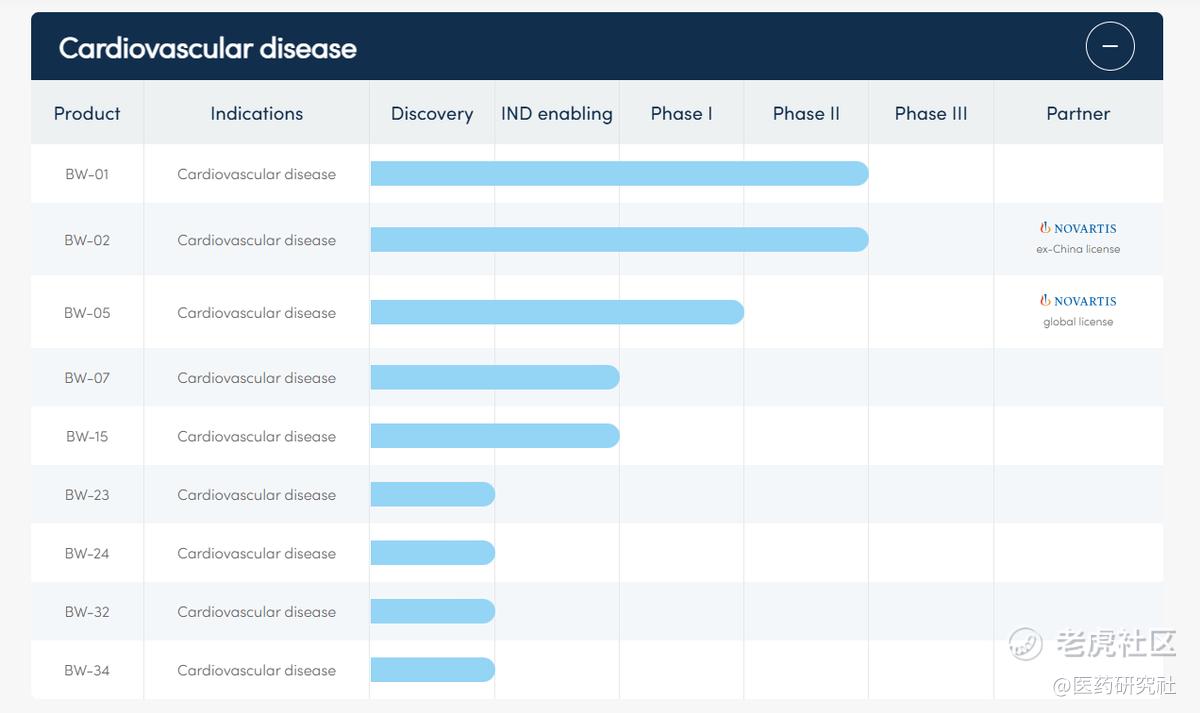Select the Product column header
The width and height of the screenshot is (1200, 713).
click(87, 113)
